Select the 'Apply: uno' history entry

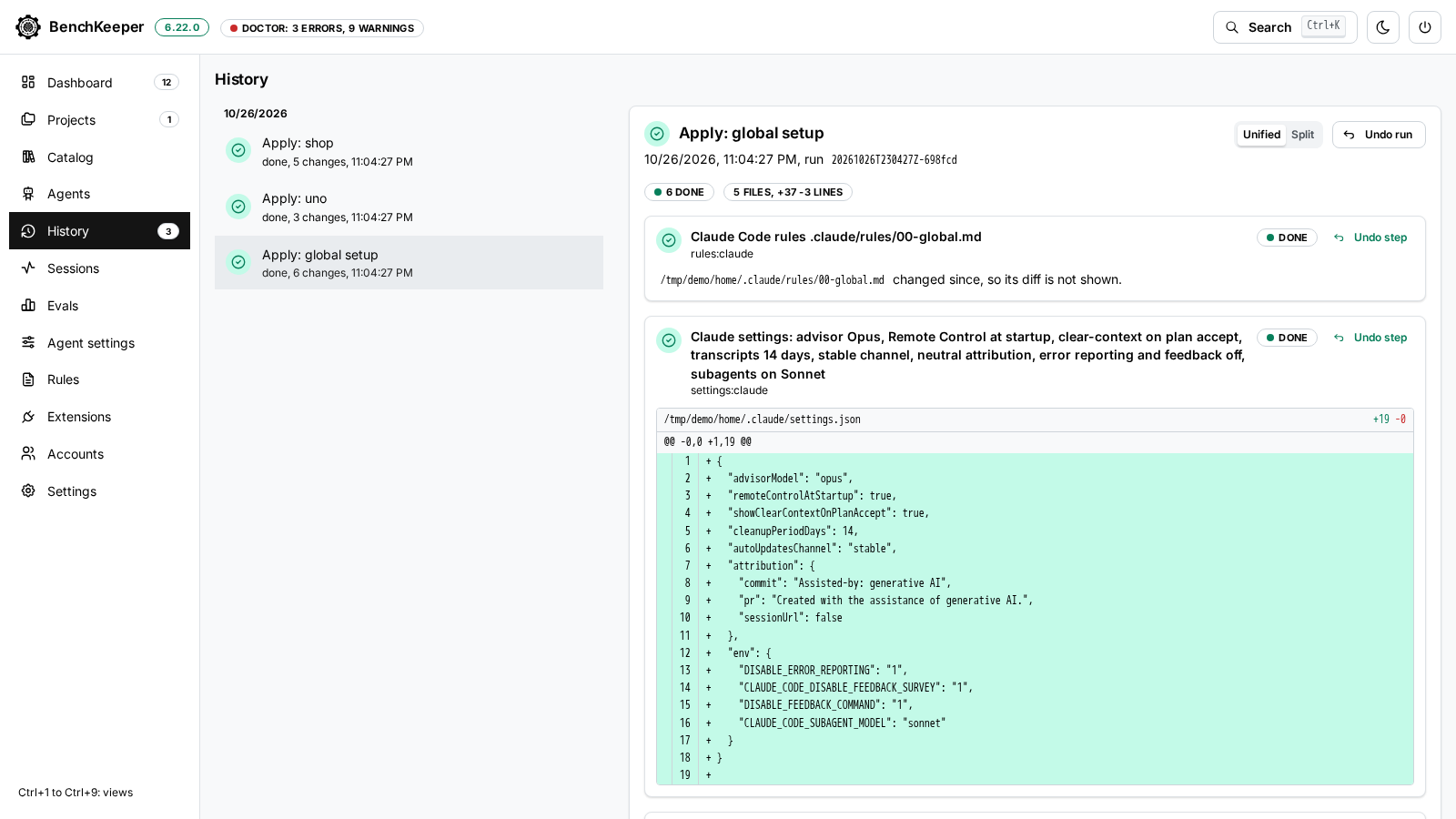[x=409, y=207]
